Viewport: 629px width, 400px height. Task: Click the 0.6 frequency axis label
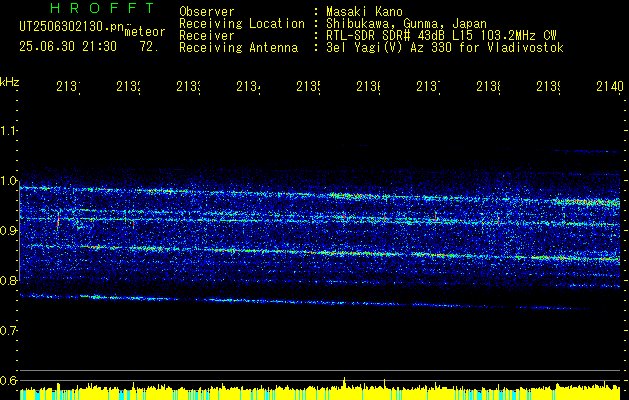click(x=8, y=380)
